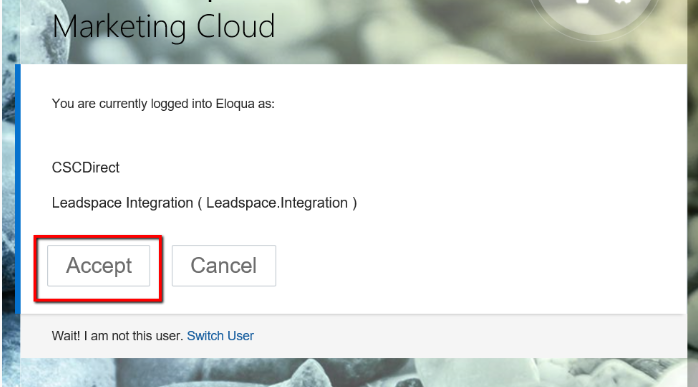Screen dimensions: 698x387
Task: Click the 'Marketing Cloud' heading
Action: point(163,27)
